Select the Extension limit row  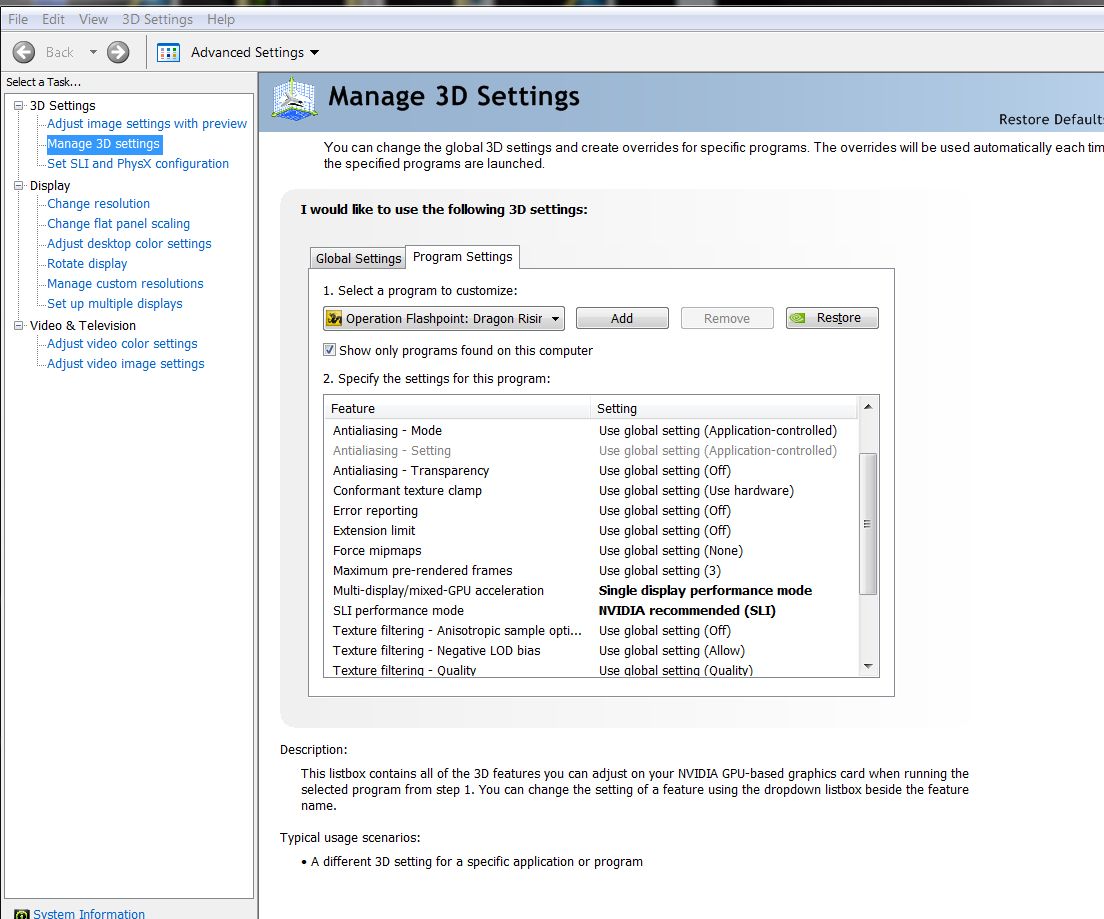tap(591, 530)
